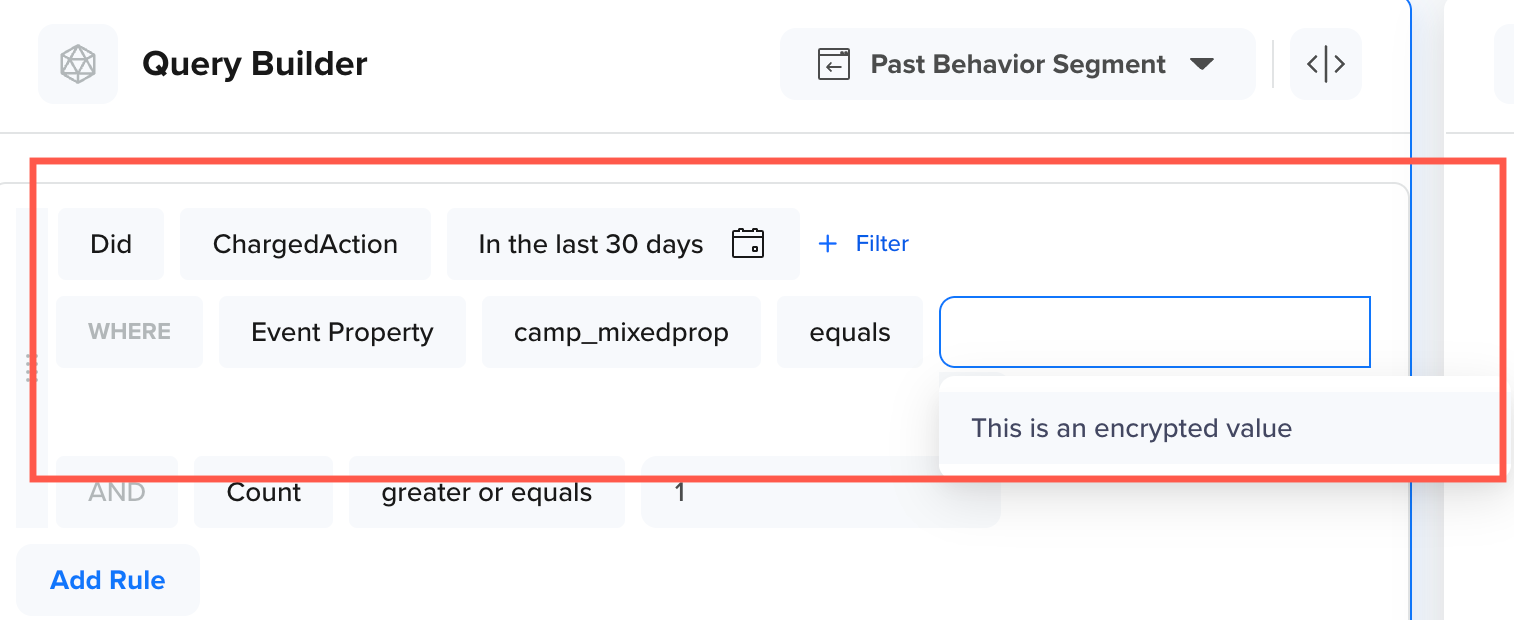Click the Query Builder hexagon logo icon
Viewport: 1514px width, 620px height.
pyautogui.click(x=77, y=63)
